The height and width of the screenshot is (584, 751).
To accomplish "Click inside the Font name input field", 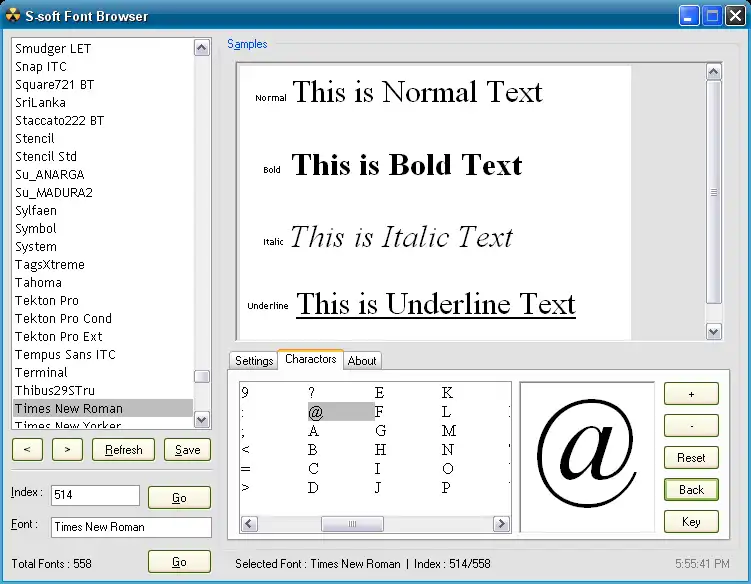I will (131, 527).
